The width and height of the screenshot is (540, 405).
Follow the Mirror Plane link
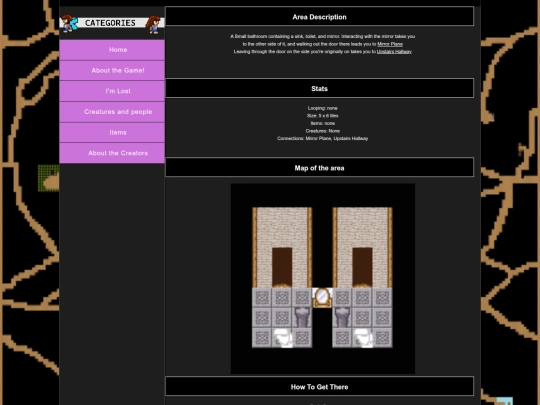390,44
